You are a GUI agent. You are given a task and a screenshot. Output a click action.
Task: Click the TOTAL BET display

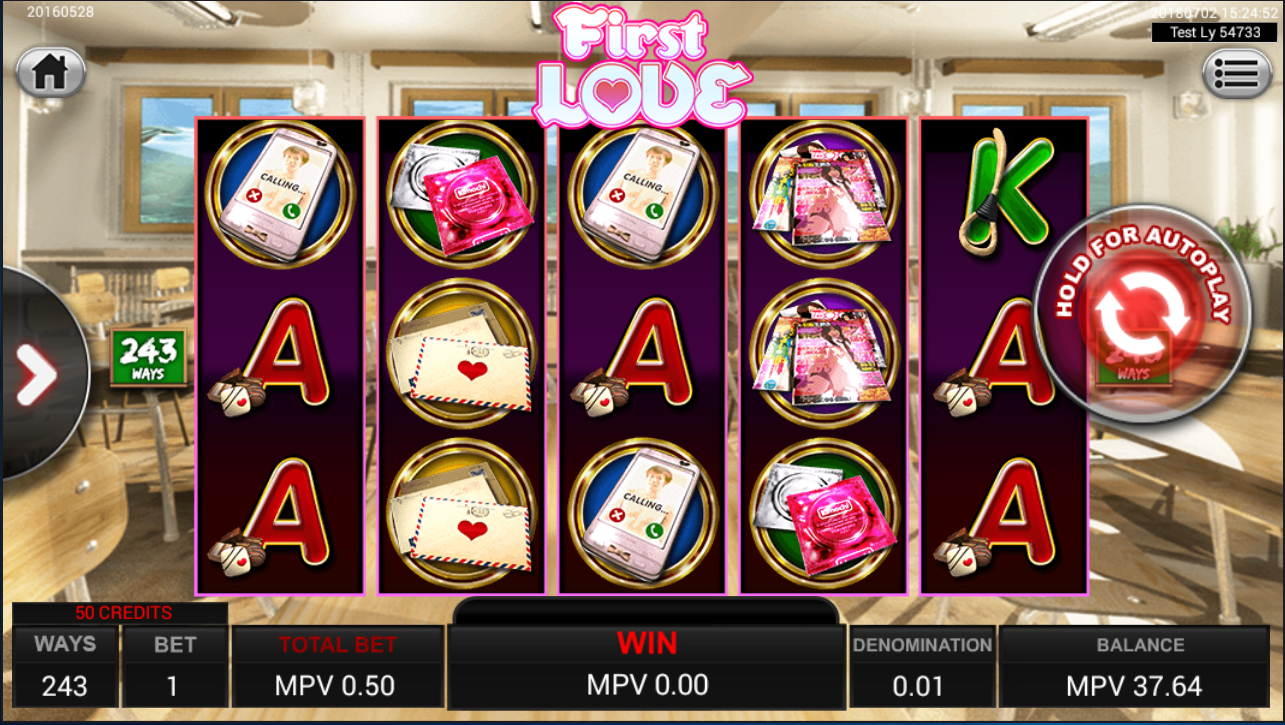(337, 667)
